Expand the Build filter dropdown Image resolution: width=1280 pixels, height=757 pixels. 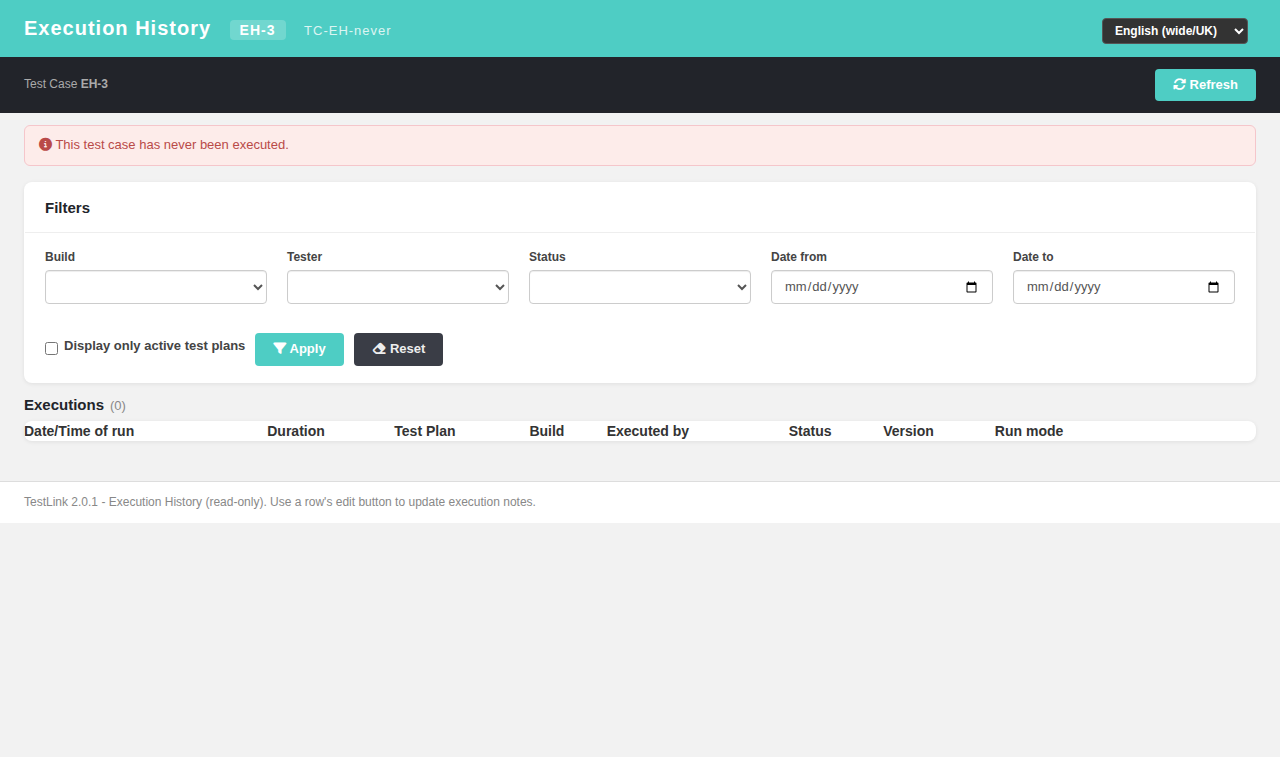tap(156, 287)
